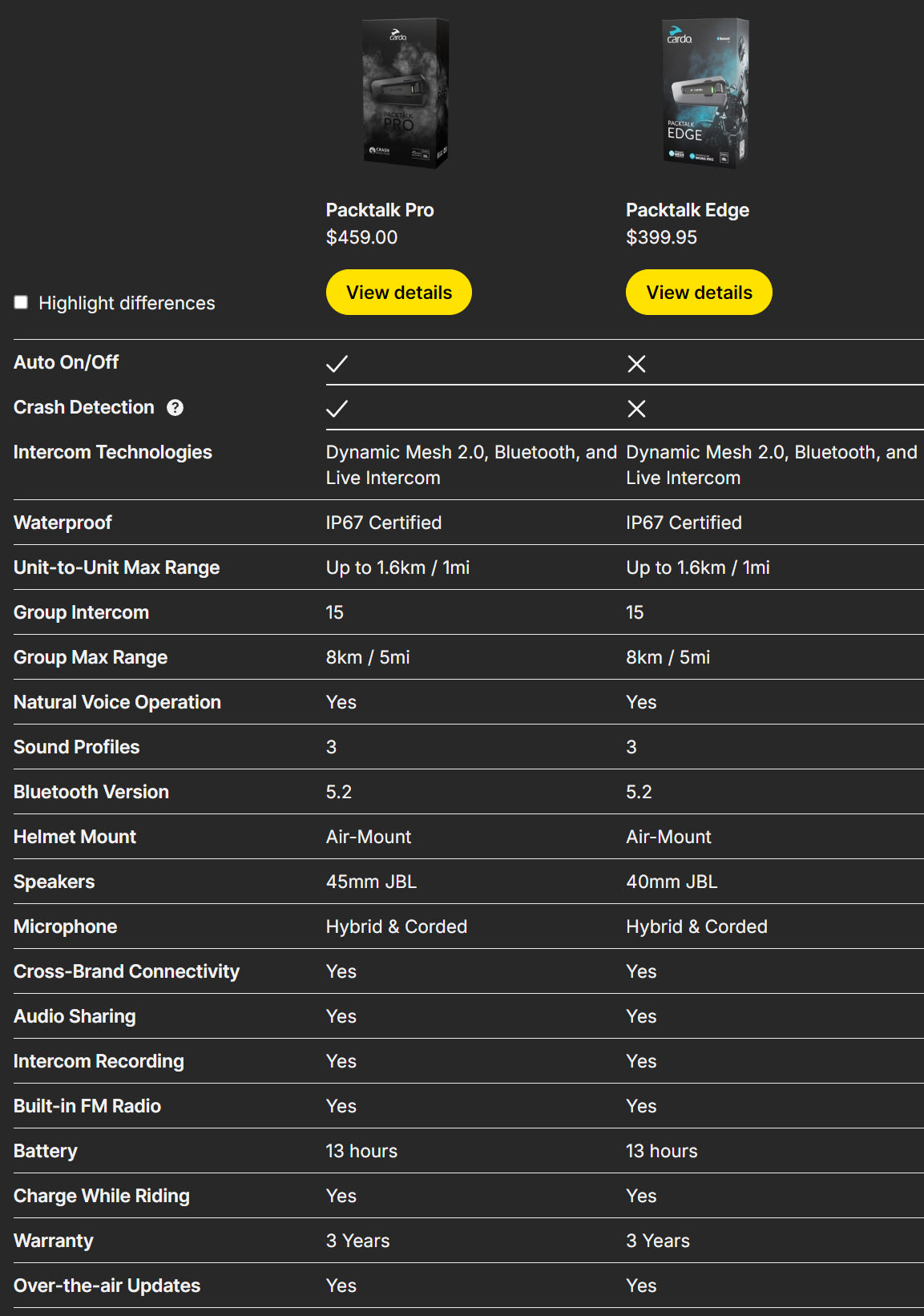Click the Bluetooth Version row label

(91, 792)
